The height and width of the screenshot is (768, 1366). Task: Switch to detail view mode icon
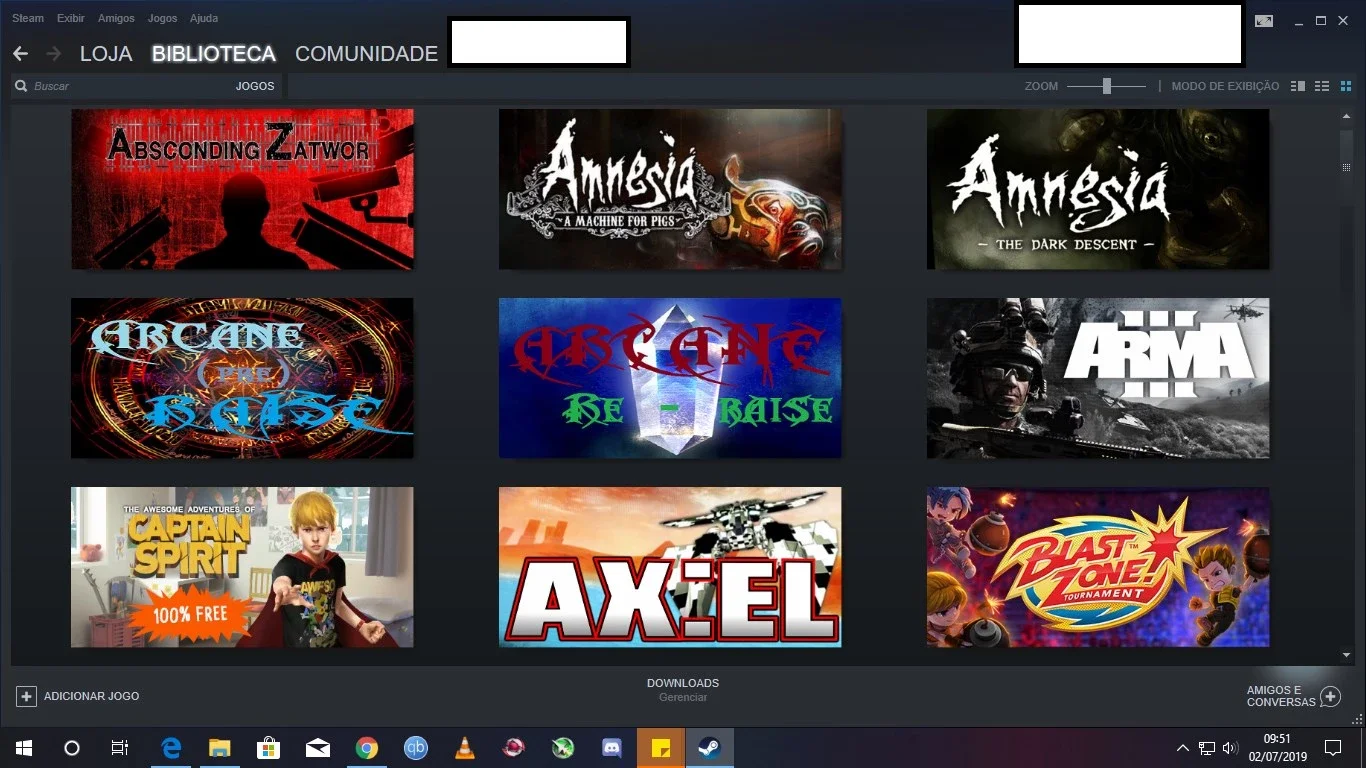[x=1298, y=86]
